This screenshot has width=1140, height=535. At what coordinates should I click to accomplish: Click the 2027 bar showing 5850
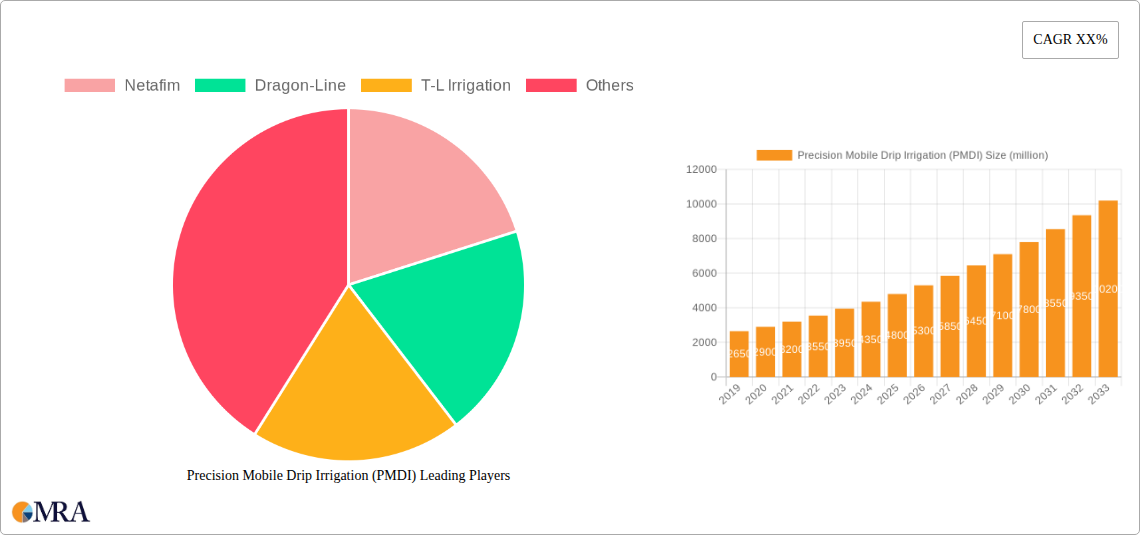click(950, 326)
